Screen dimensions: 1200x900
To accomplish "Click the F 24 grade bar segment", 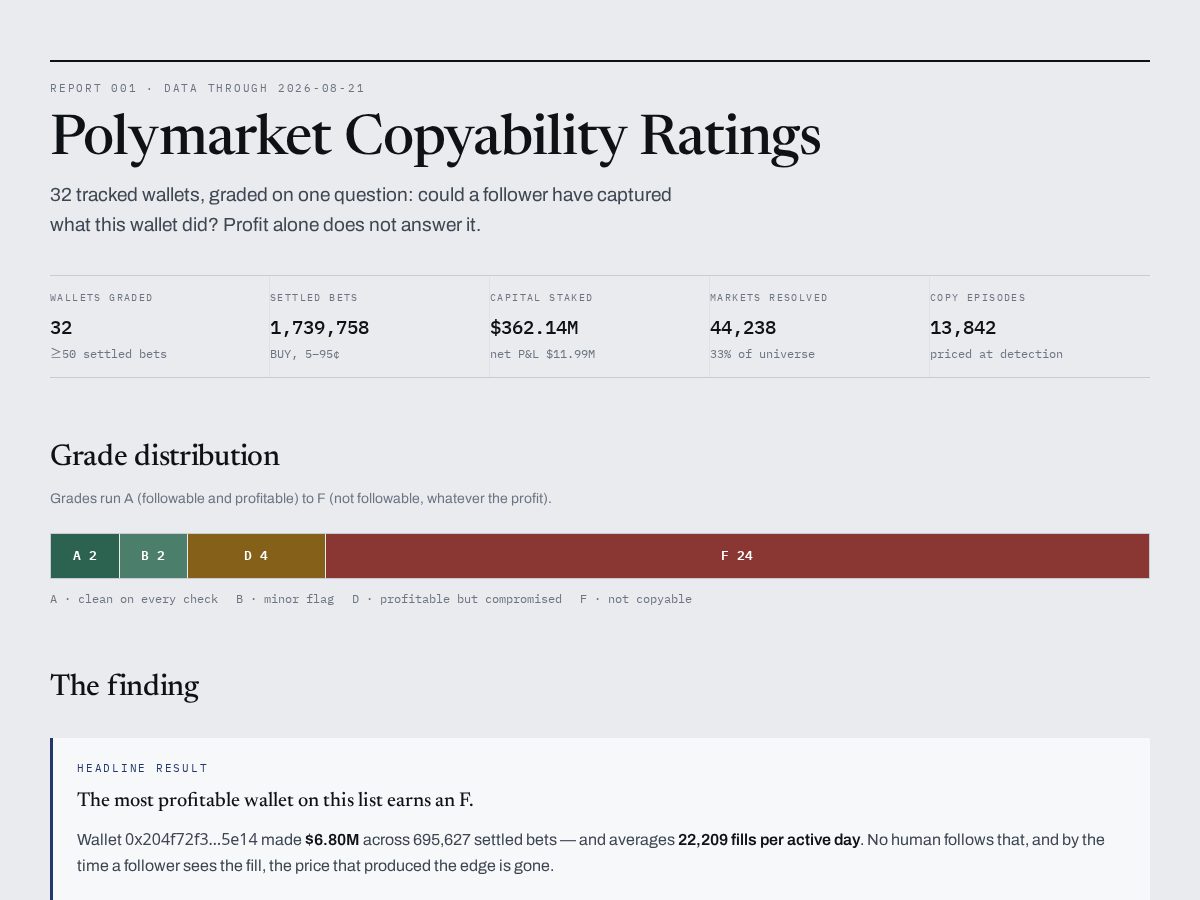I will pyautogui.click(x=737, y=556).
